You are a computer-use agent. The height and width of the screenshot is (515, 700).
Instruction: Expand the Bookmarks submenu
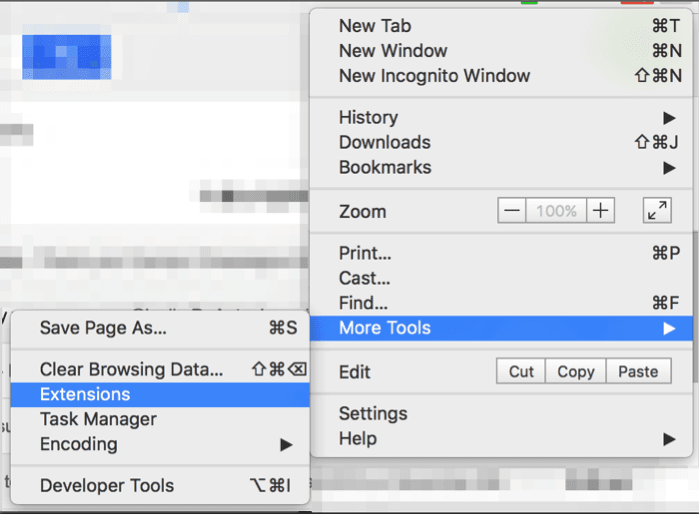384,168
